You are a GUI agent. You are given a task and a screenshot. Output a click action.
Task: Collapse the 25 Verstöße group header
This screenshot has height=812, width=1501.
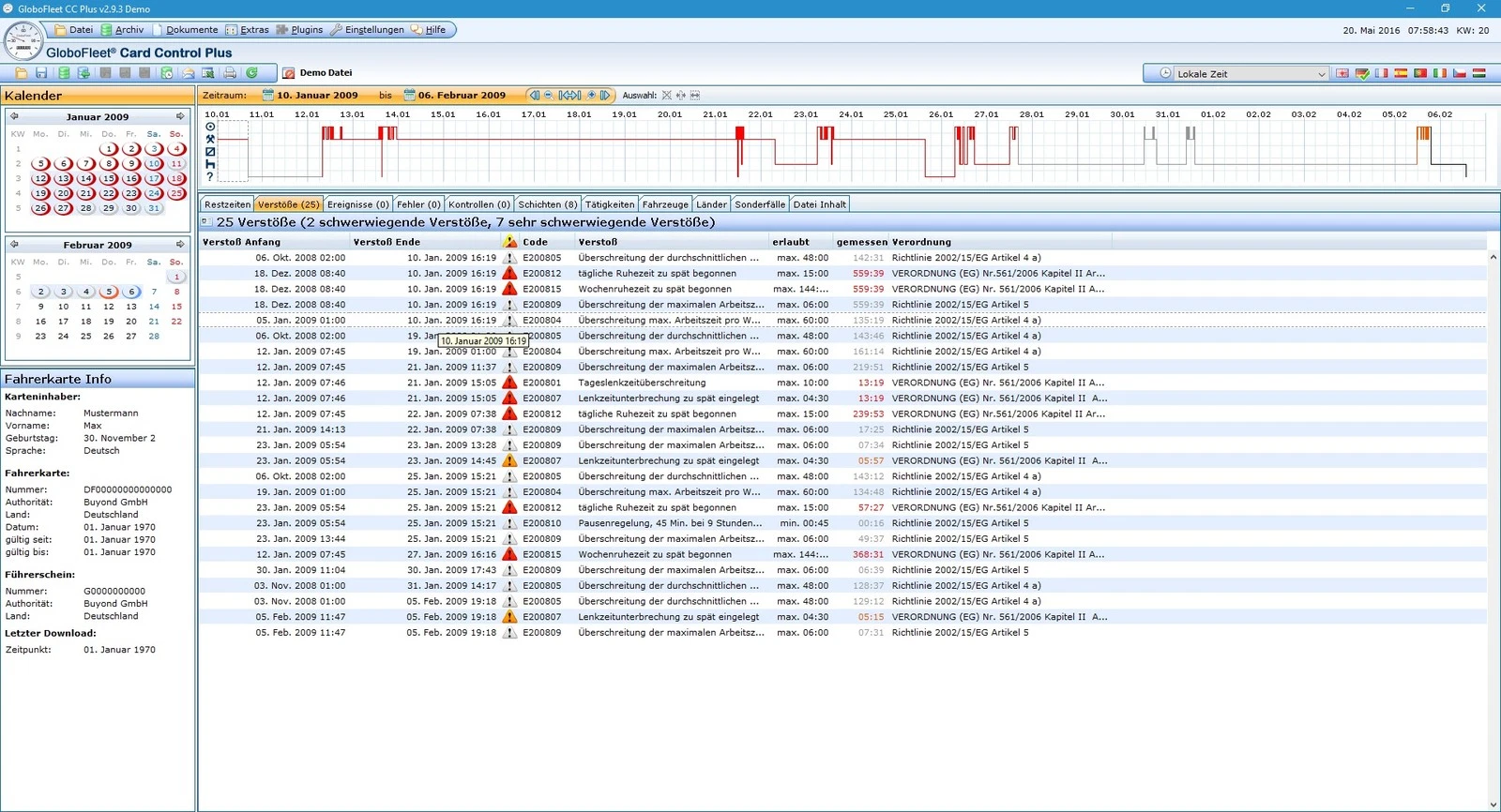pos(205,222)
